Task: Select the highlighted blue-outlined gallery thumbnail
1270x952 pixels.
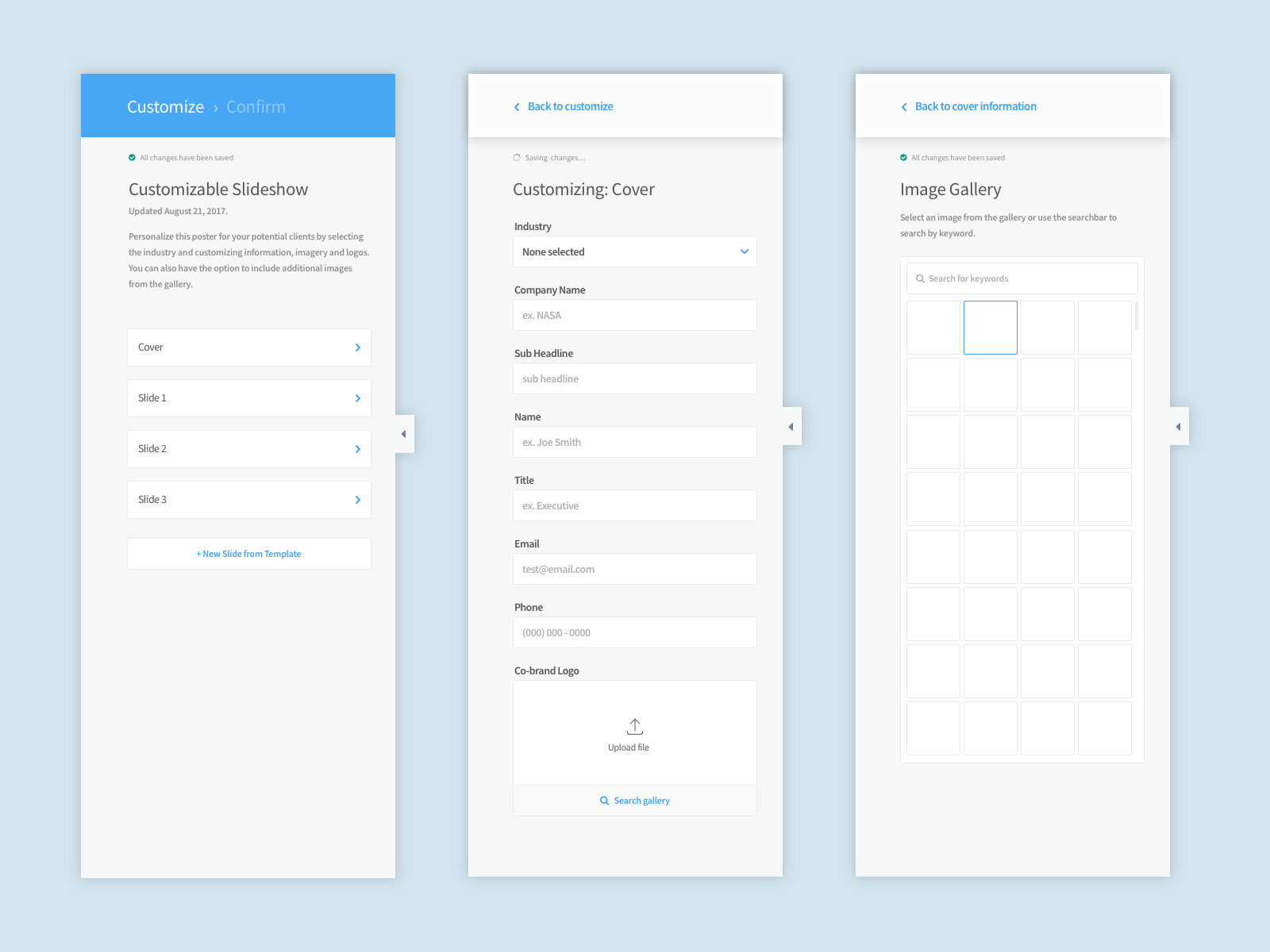Action: [x=991, y=328]
